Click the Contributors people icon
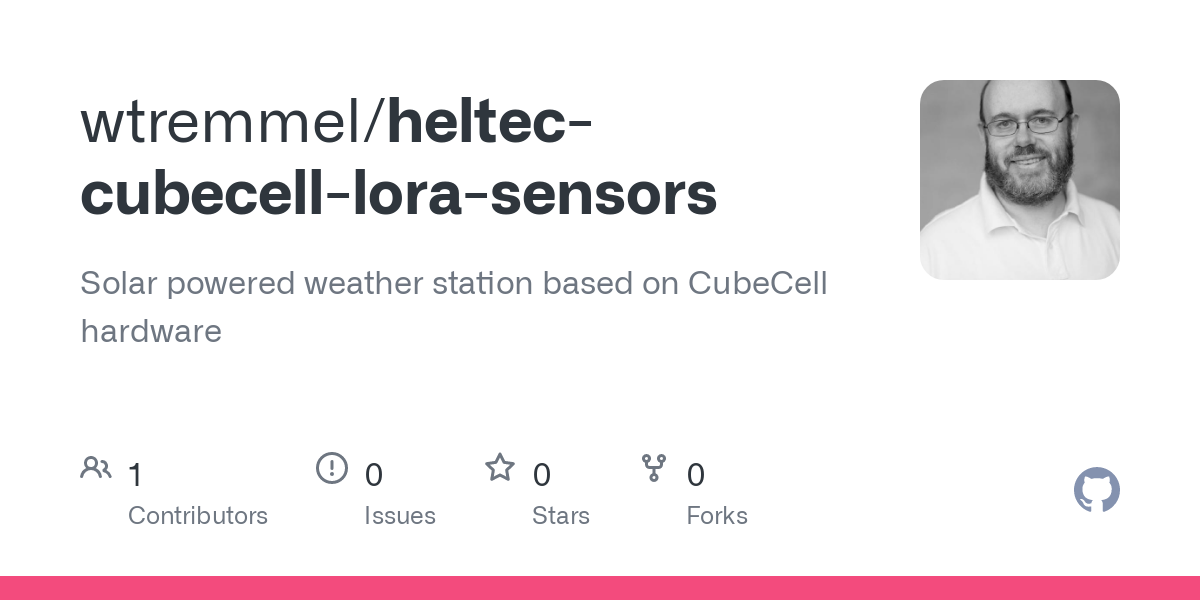The width and height of the screenshot is (1200, 600). [96, 467]
